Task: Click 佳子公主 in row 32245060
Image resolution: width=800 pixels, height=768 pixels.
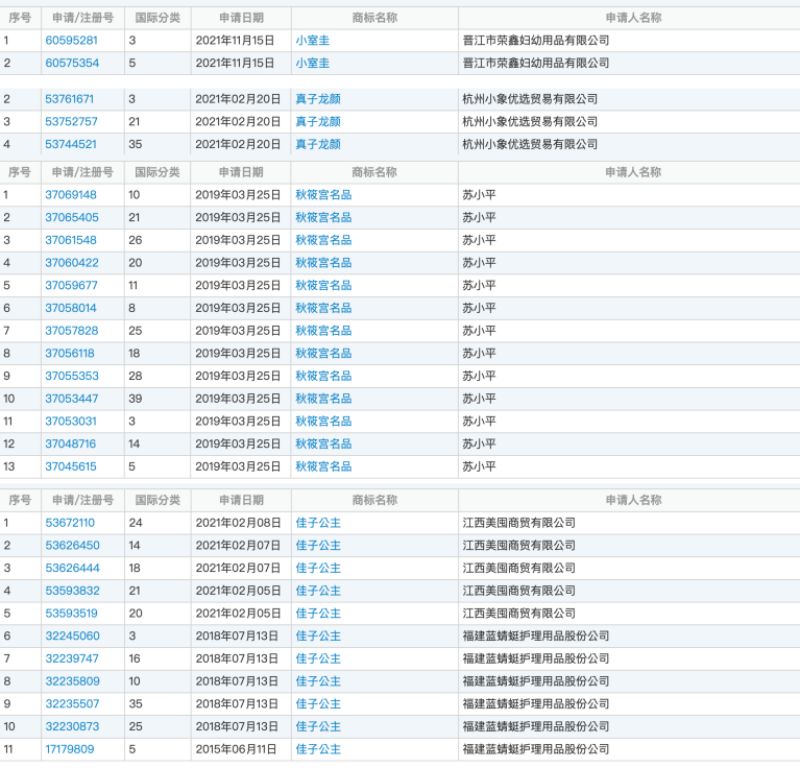Action: pos(318,636)
